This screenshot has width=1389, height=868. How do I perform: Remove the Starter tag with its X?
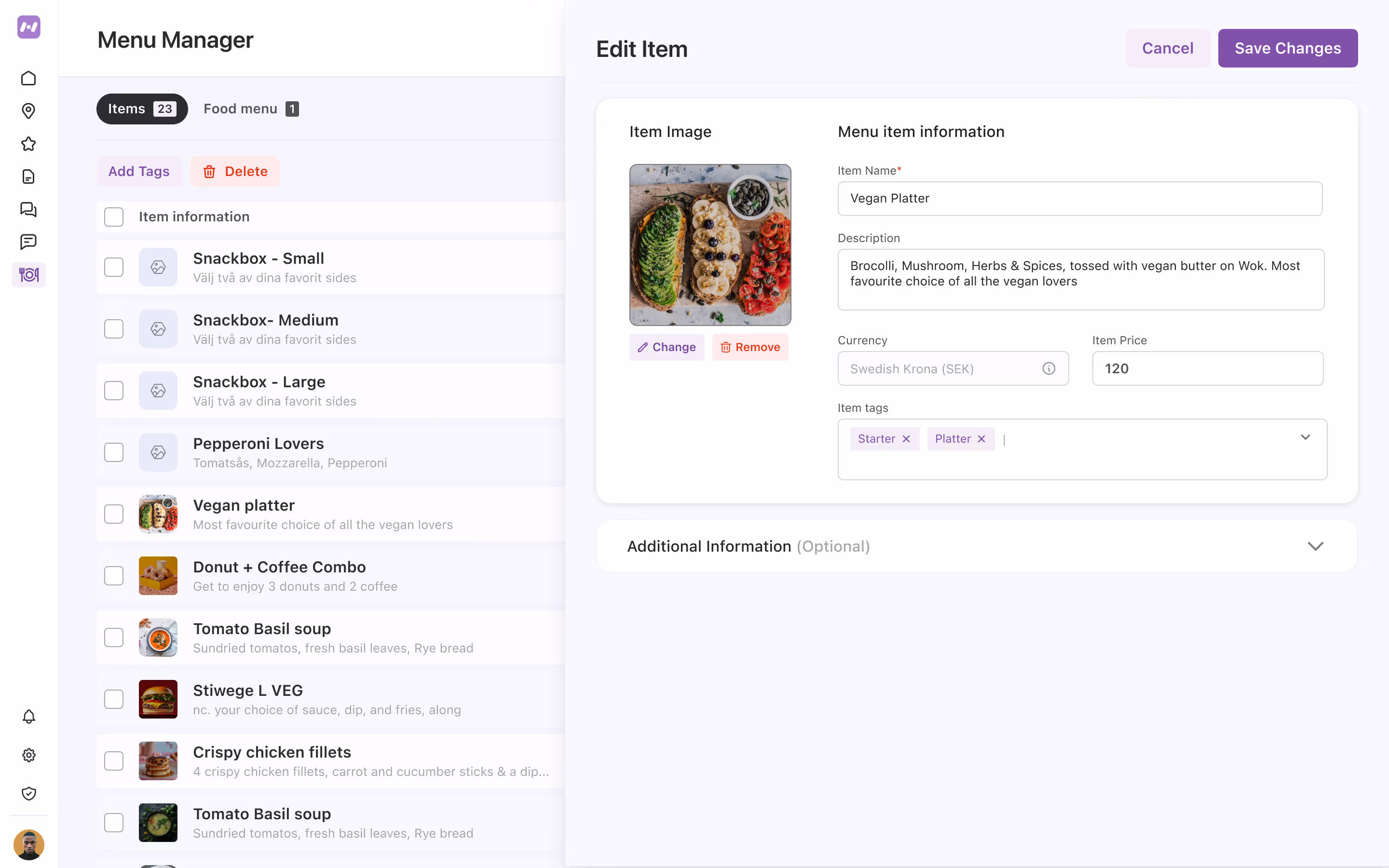(906, 439)
